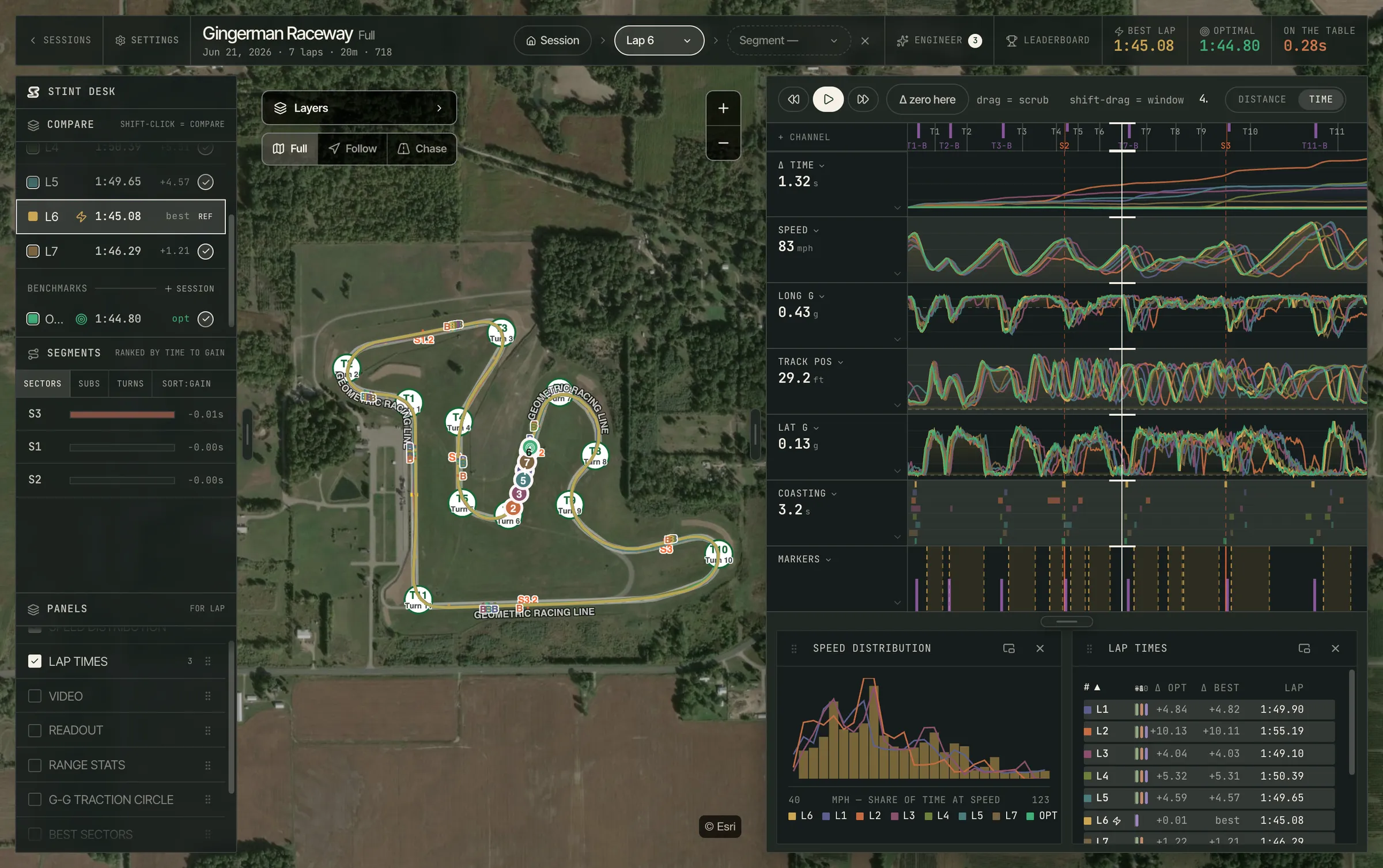The image size is (1383, 868).
Task: Pop out the Lap Times panel
Action: [1304, 649]
